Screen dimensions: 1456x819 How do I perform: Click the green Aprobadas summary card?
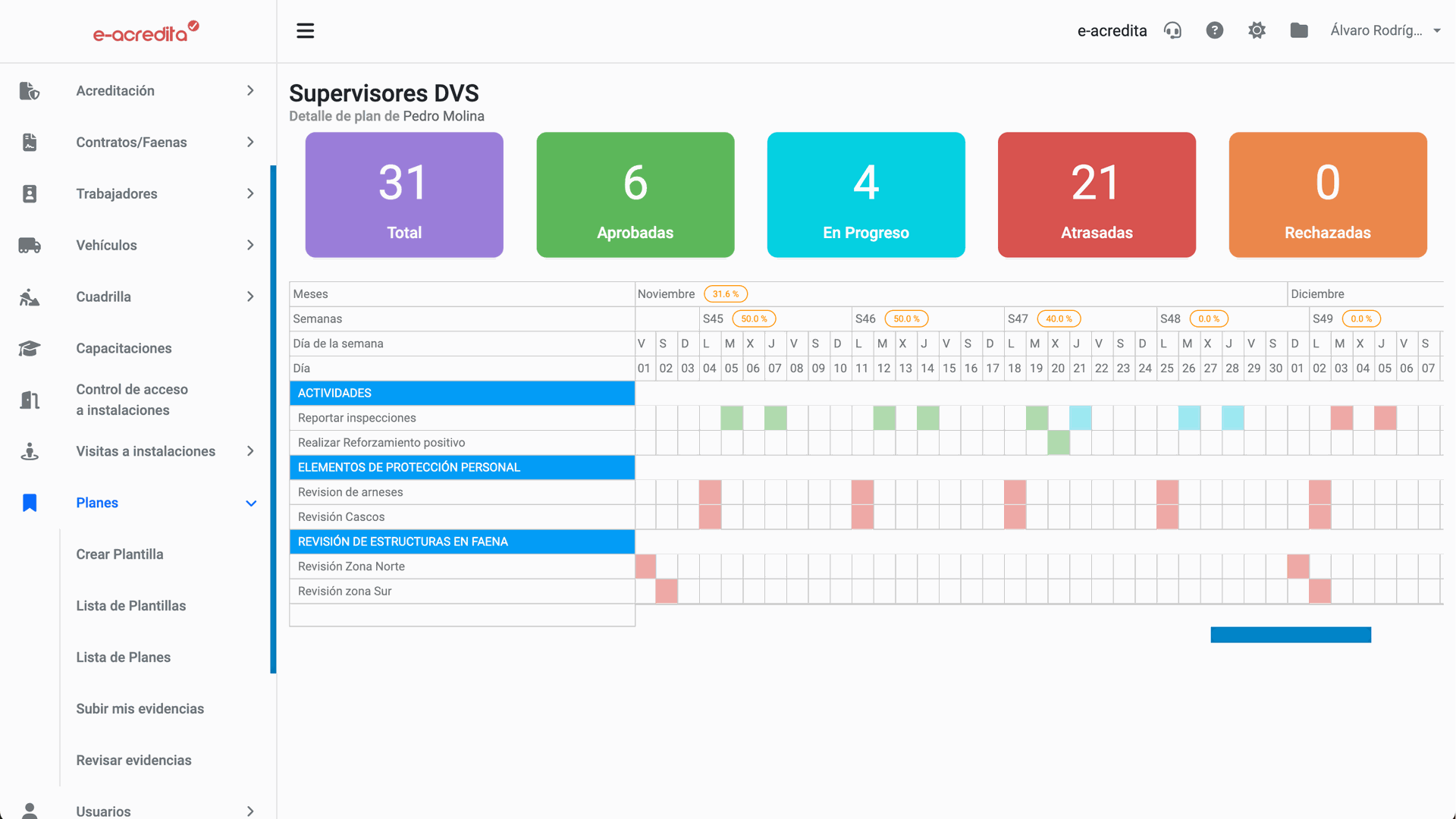635,195
